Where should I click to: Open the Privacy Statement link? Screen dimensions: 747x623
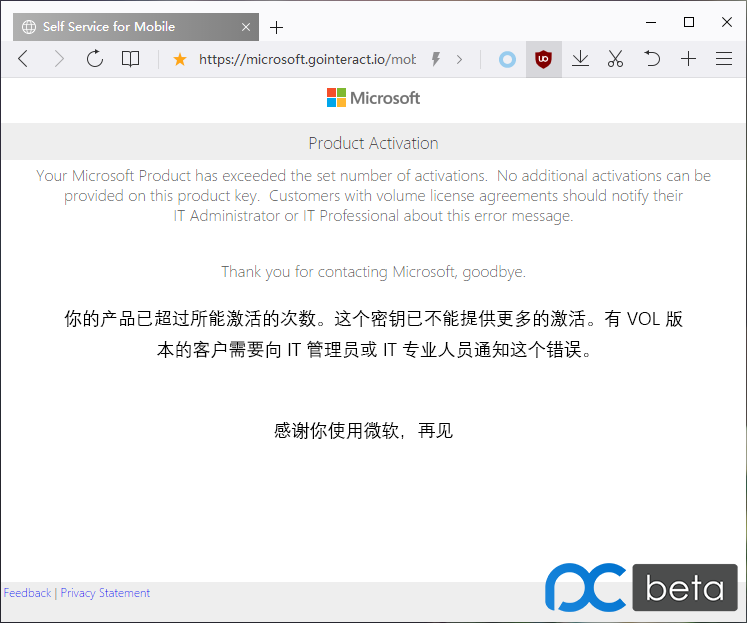(x=105, y=593)
